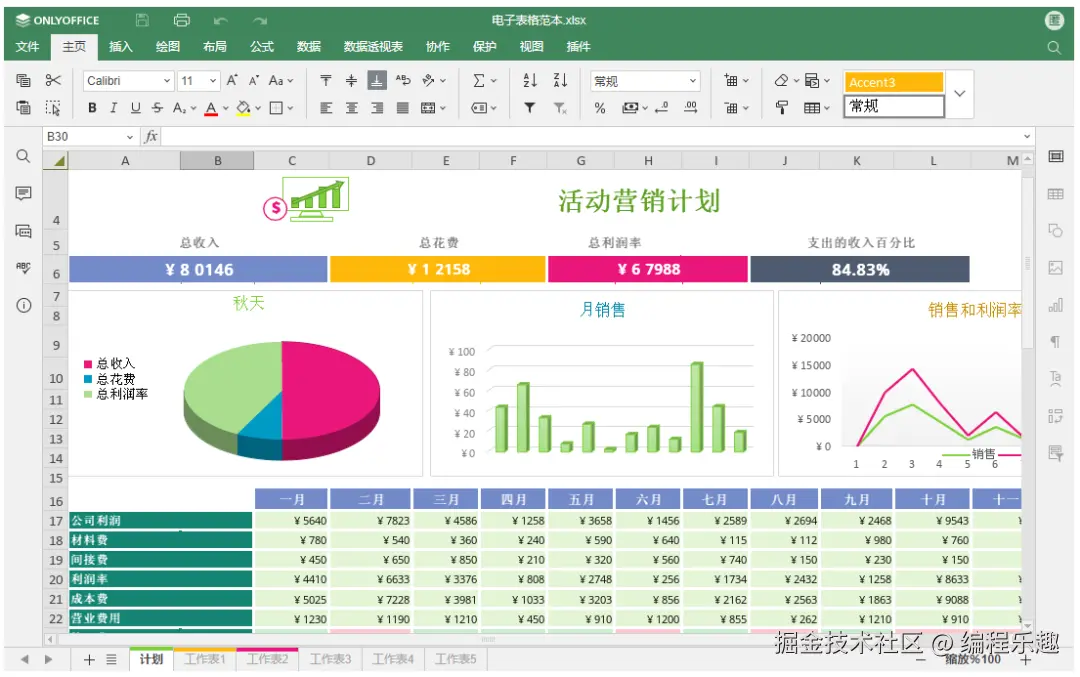
Task: Select the Accent3 cell style
Action: [x=893, y=82]
